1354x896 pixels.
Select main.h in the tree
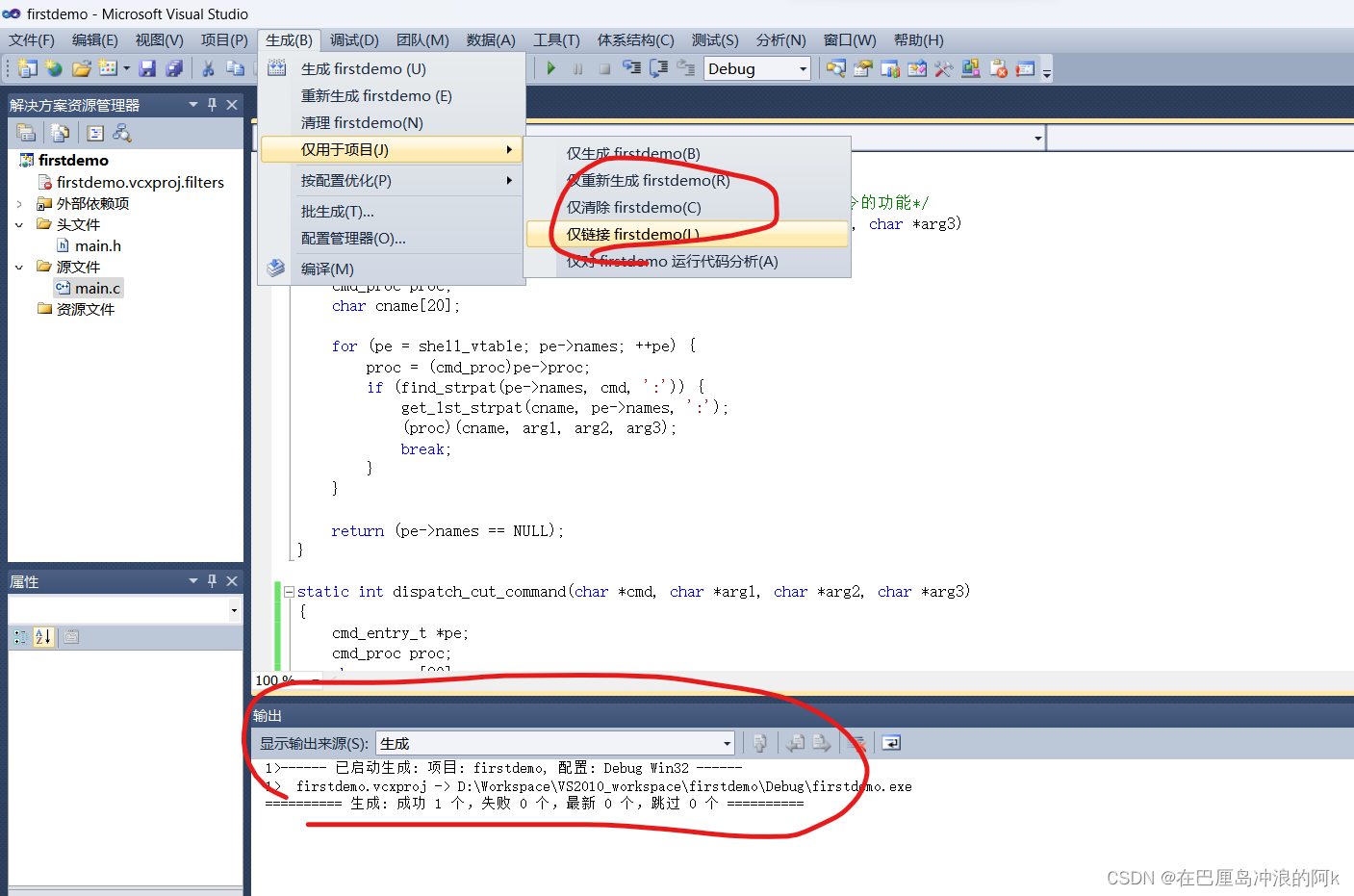pos(97,245)
